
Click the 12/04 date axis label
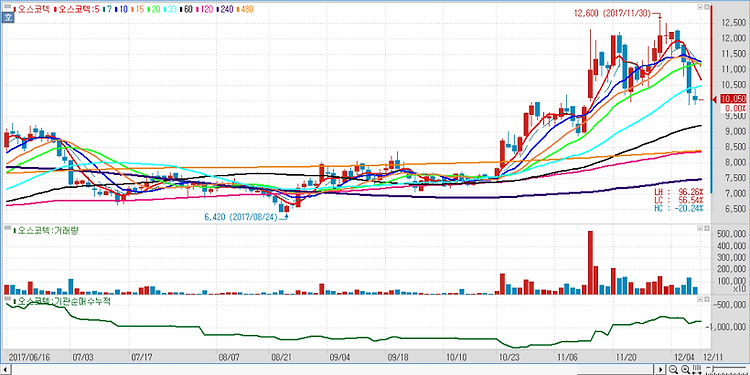[683, 358]
